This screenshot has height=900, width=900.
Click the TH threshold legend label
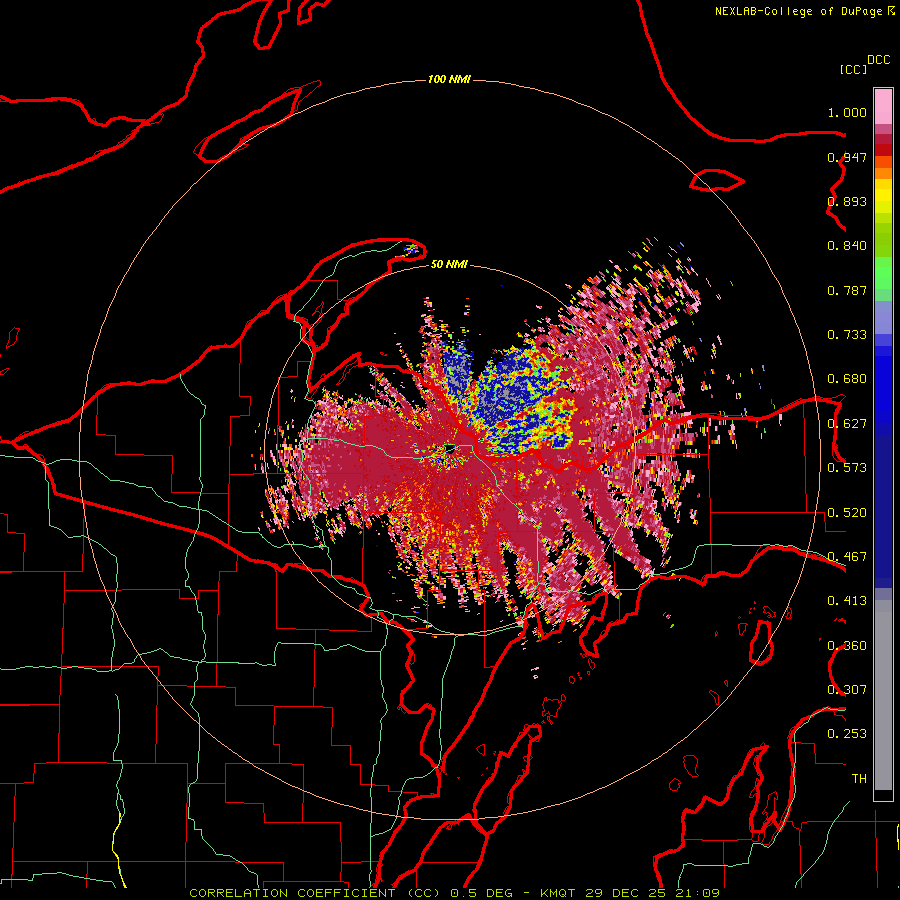tap(859, 779)
